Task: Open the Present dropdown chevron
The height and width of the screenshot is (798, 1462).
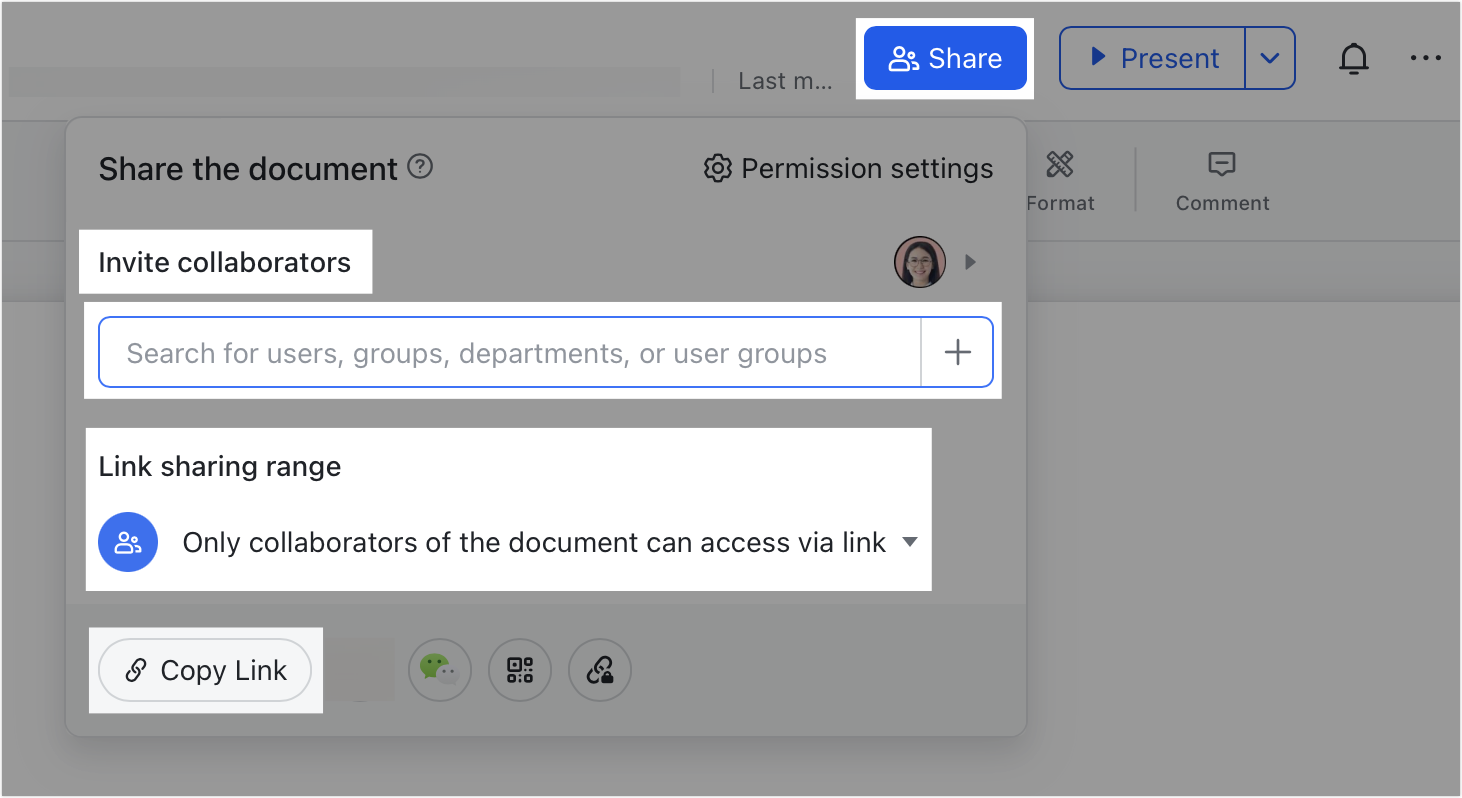Action: click(1269, 59)
